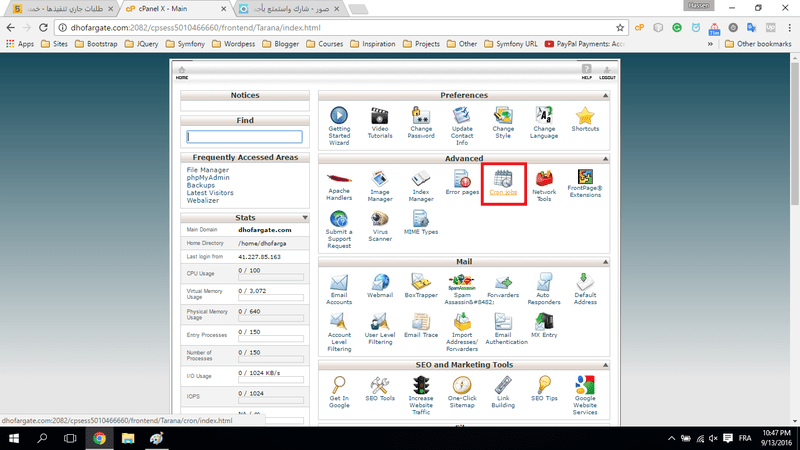800x450 pixels.
Task: Click the Webalizer link
Action: click(203, 201)
